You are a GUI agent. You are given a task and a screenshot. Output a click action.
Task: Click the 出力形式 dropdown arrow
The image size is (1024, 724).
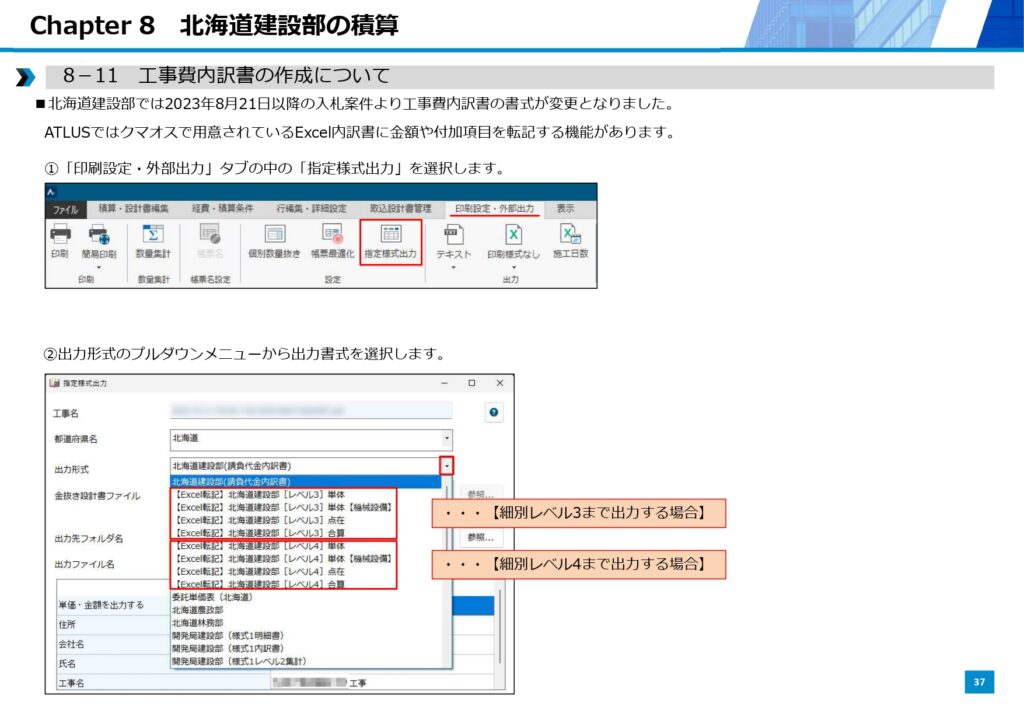pyautogui.click(x=446, y=465)
